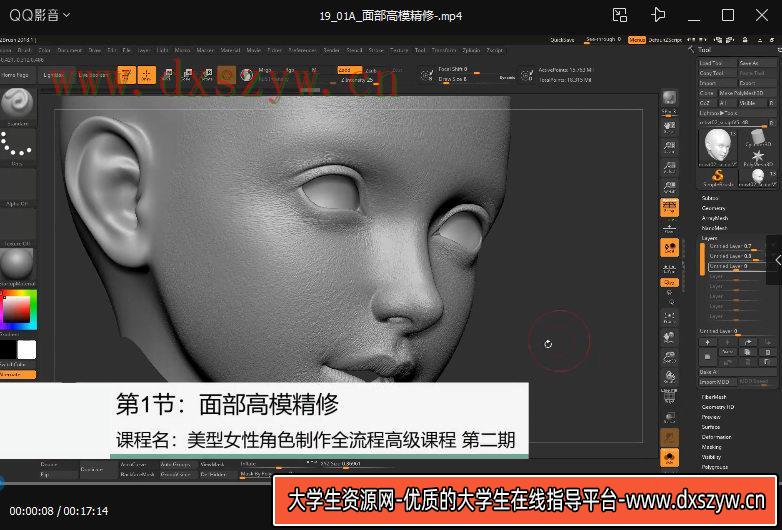Toggle the Persp perspective button
782x530 pixels.
[669, 207]
